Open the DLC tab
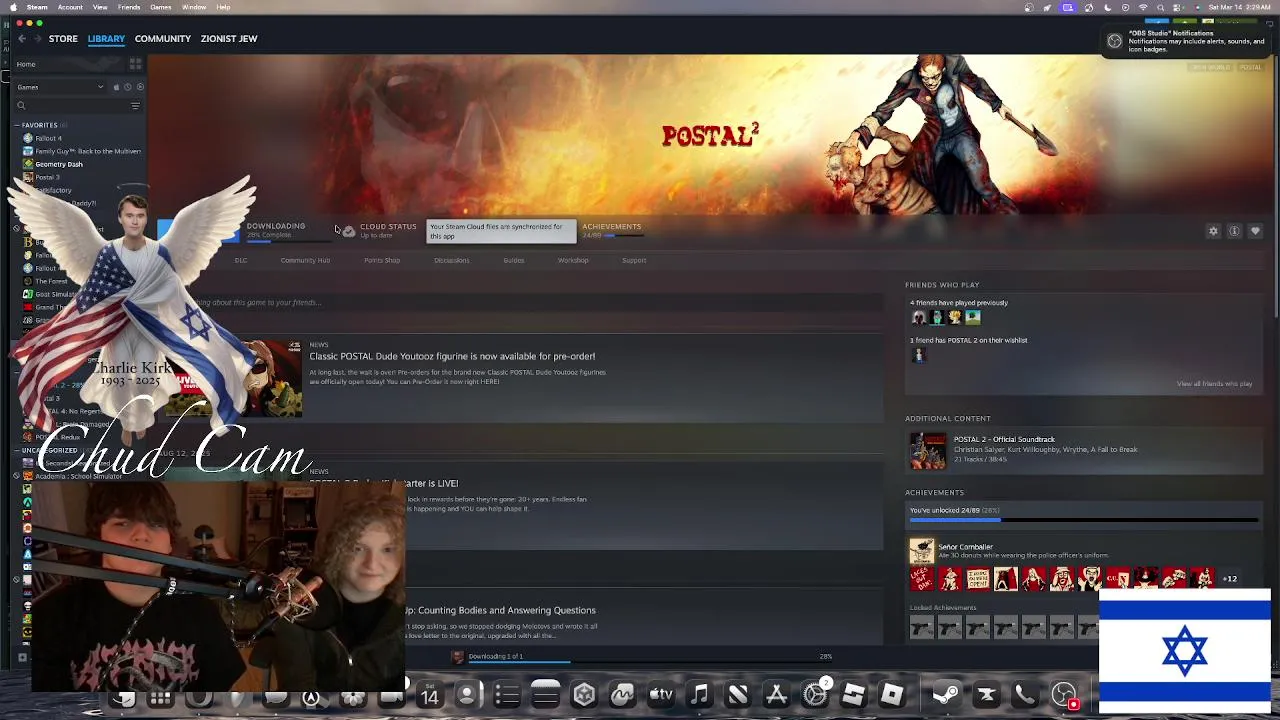Viewport: 1280px width, 720px height. coord(241,260)
